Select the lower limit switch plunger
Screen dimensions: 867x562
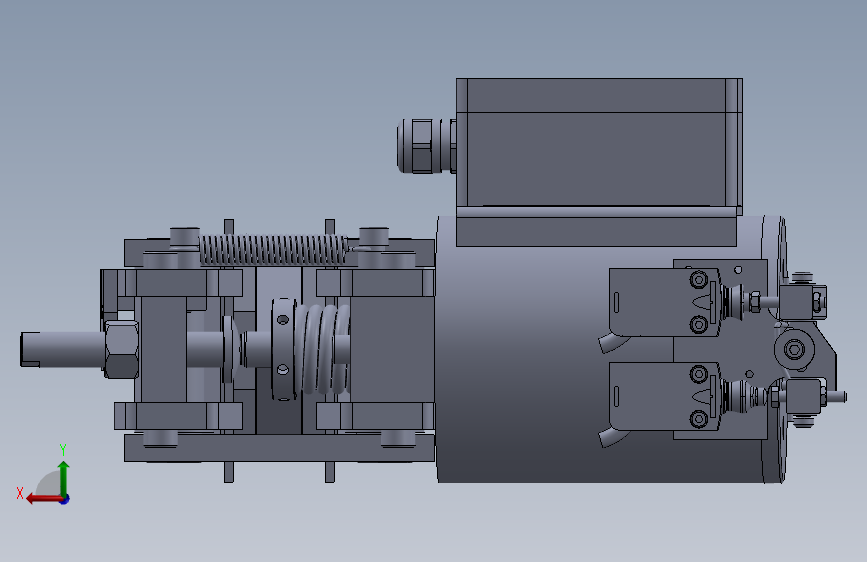point(744,396)
